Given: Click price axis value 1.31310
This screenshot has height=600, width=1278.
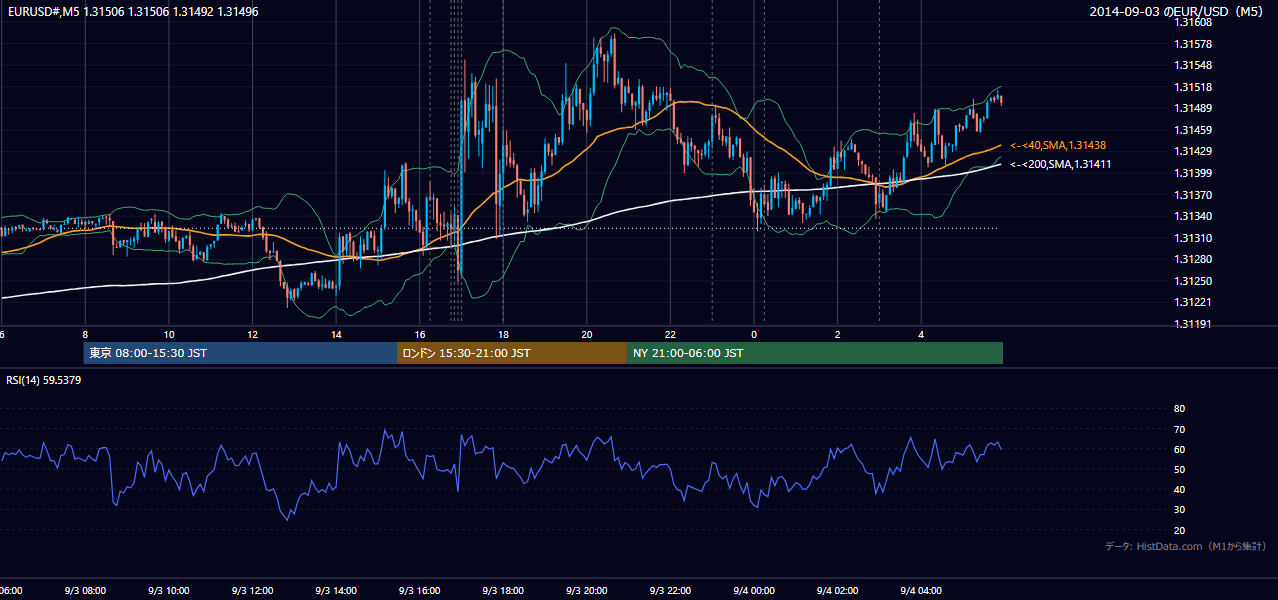Looking at the screenshot, I should tap(1194, 238).
